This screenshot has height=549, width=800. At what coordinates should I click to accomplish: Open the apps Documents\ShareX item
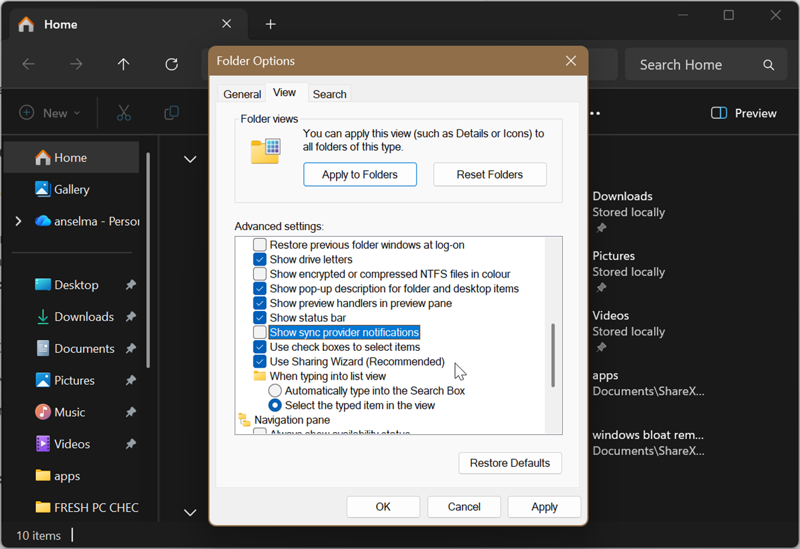point(648,383)
